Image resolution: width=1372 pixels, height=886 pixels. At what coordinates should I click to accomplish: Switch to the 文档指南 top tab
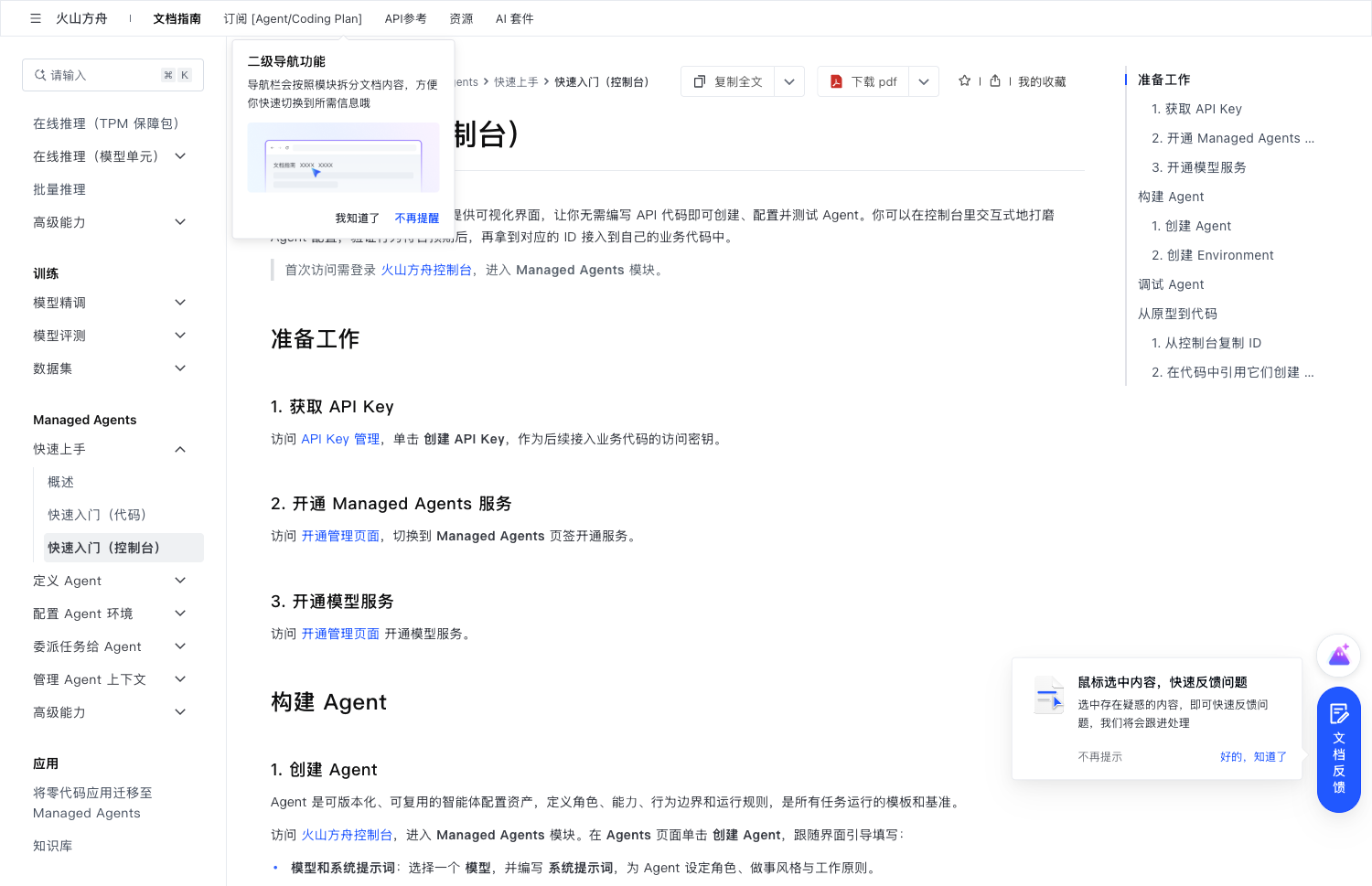[x=177, y=18]
